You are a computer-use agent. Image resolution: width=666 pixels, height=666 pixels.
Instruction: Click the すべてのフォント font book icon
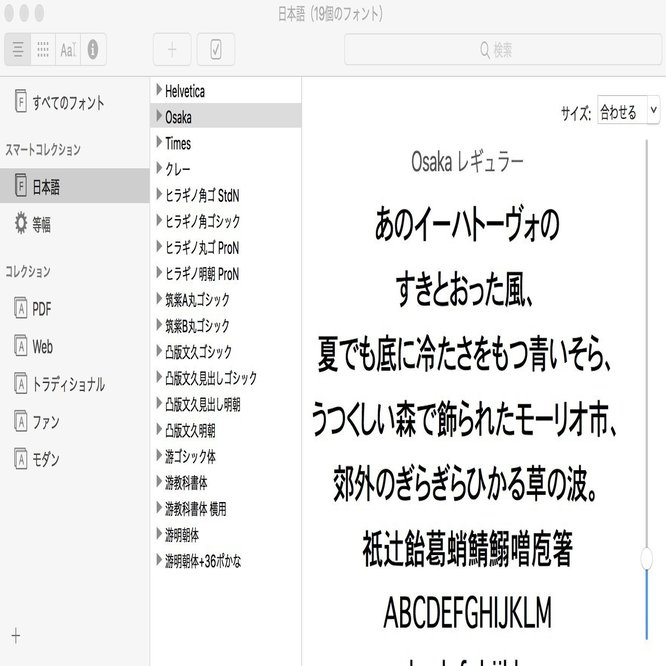(20, 101)
